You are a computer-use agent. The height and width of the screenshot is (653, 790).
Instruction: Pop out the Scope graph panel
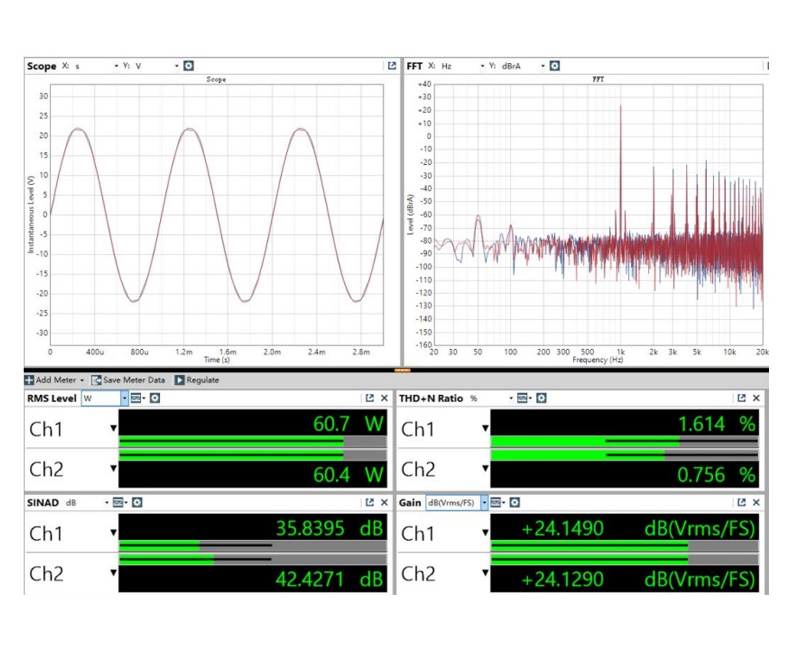[x=392, y=66]
